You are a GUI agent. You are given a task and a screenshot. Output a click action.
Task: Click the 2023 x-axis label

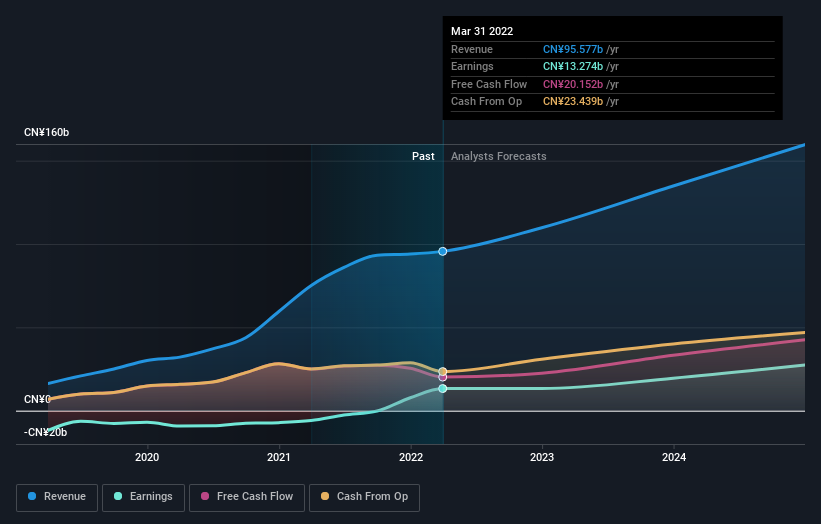pyautogui.click(x=542, y=457)
